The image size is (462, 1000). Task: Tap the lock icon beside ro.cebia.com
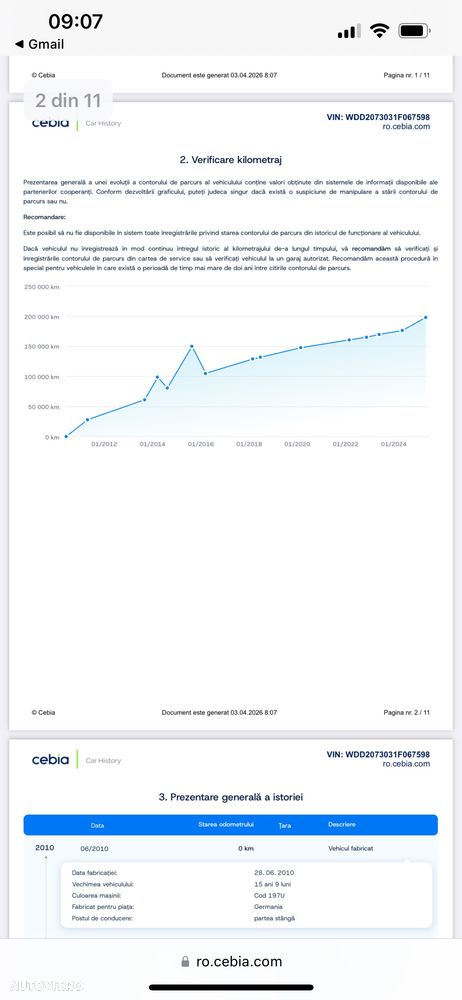click(x=186, y=962)
